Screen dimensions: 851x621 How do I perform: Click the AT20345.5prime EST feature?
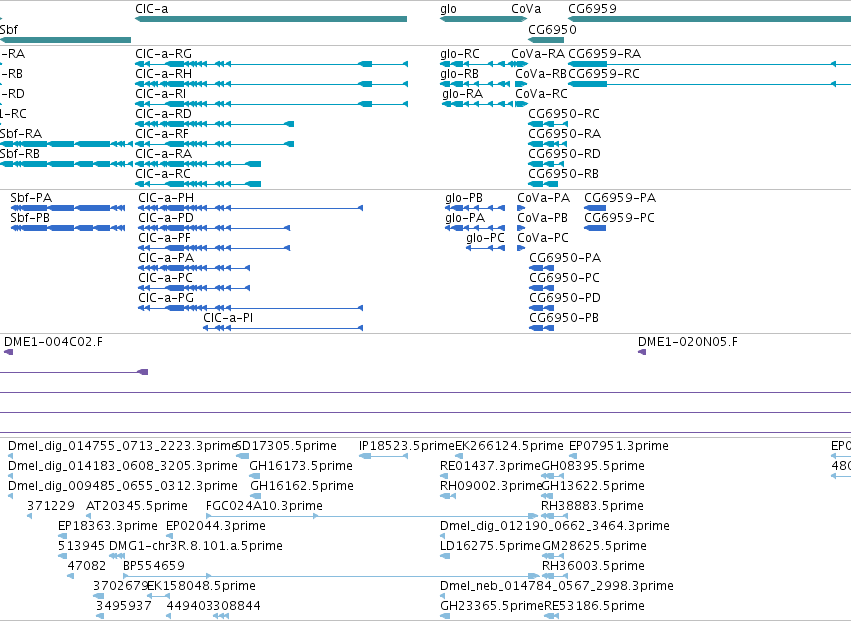(x=89, y=516)
